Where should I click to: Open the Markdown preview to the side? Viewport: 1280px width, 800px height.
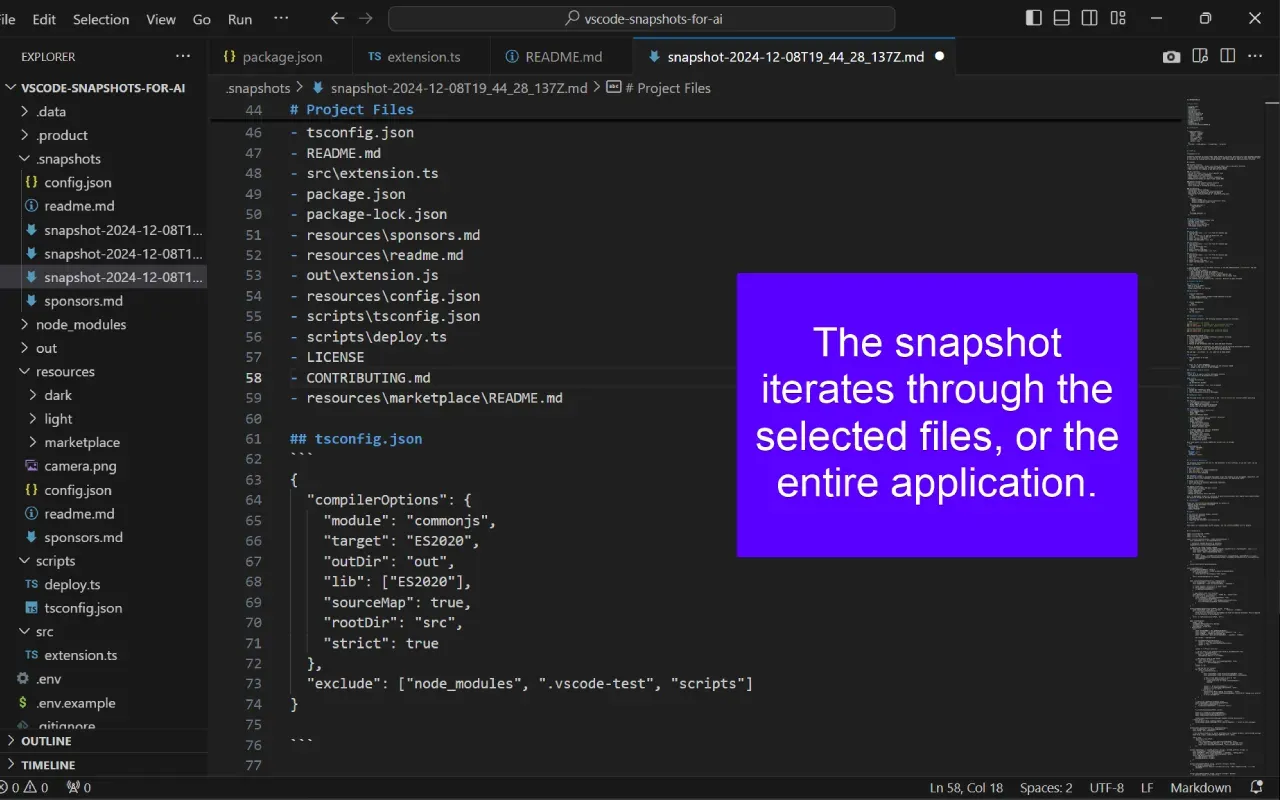[1200, 57]
